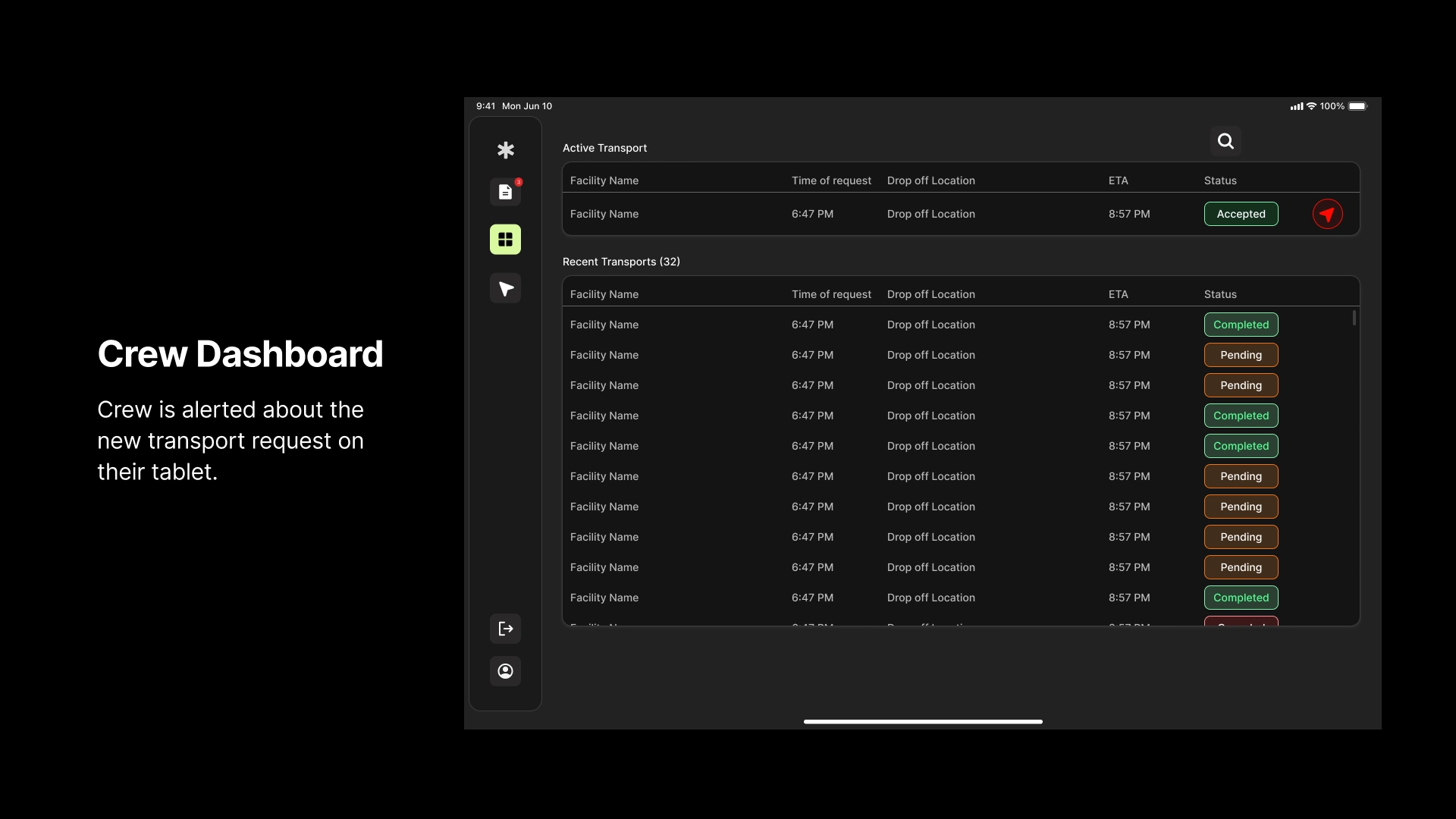Click battery indicator in status bar
The height and width of the screenshot is (819, 1456).
(x=1357, y=106)
